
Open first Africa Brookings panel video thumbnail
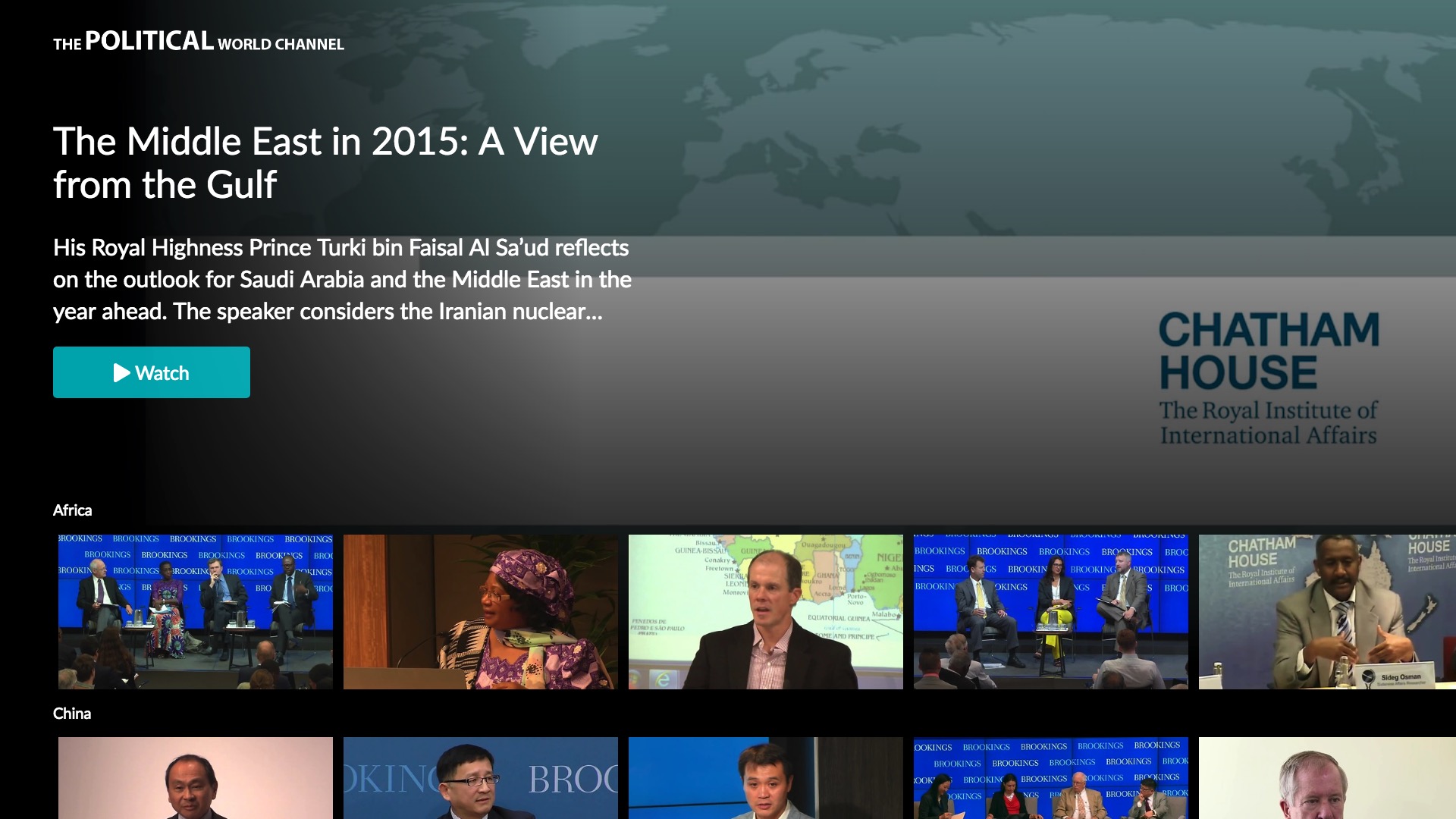[x=196, y=612]
